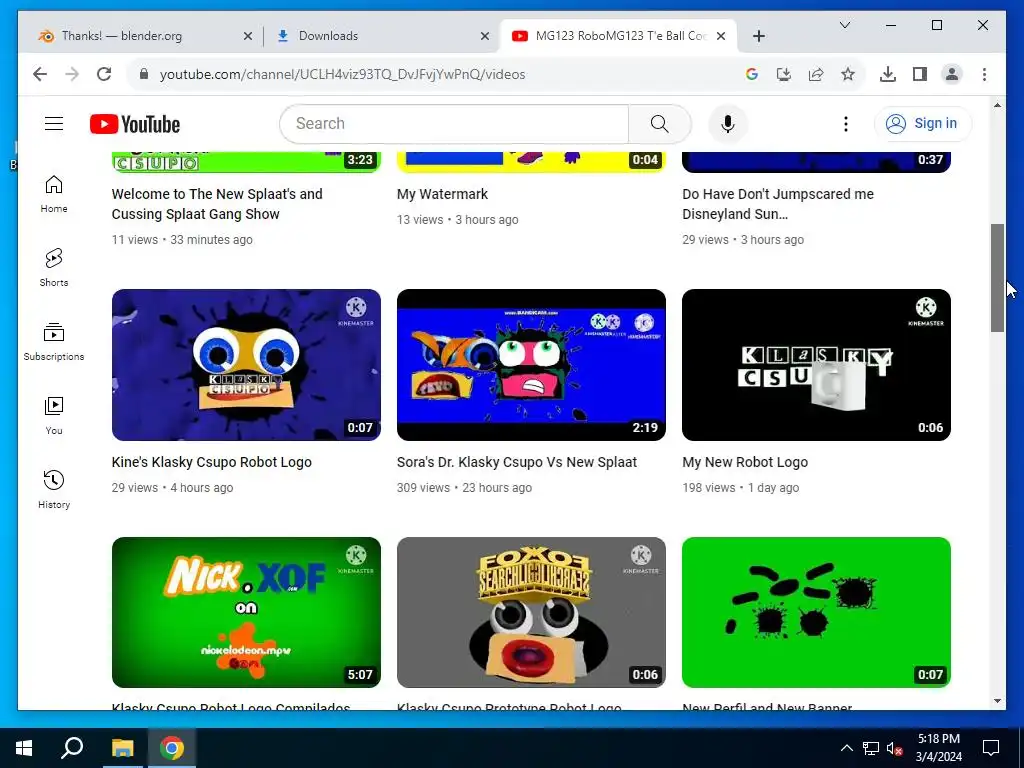Viewport: 1024px width, 768px height.
Task: Play the green splat 0:07 thumbnail
Action: tap(816, 612)
